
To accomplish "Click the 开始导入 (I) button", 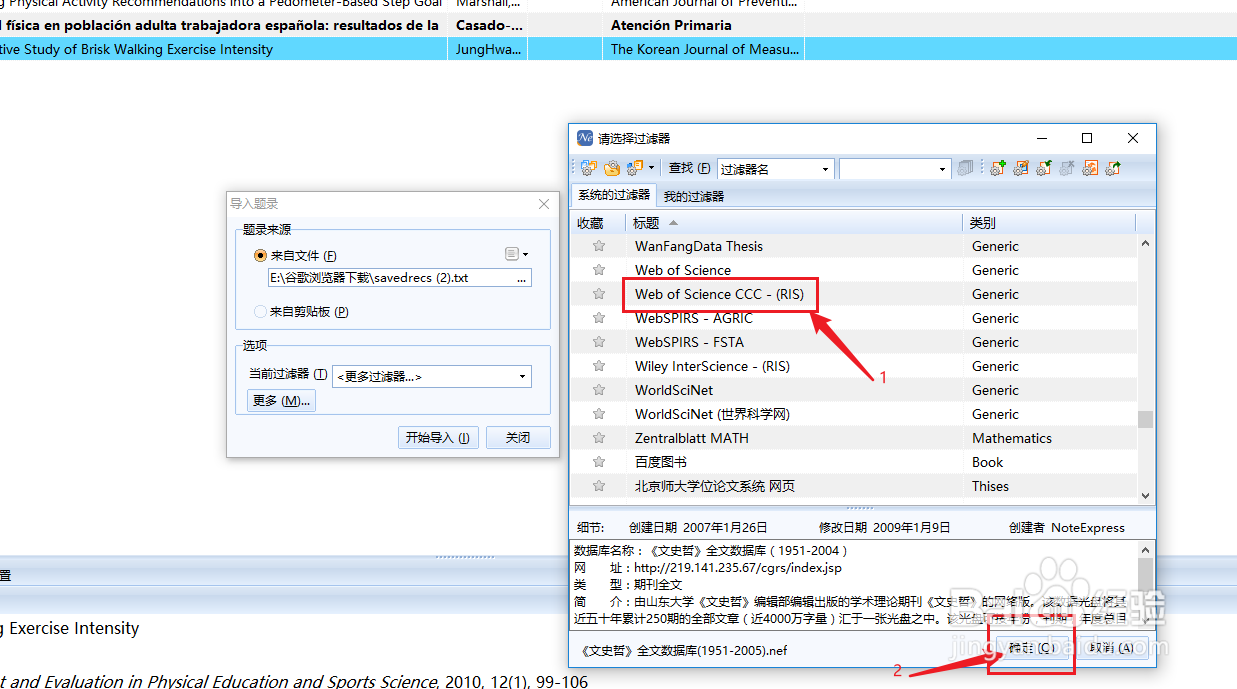I will click(438, 438).
